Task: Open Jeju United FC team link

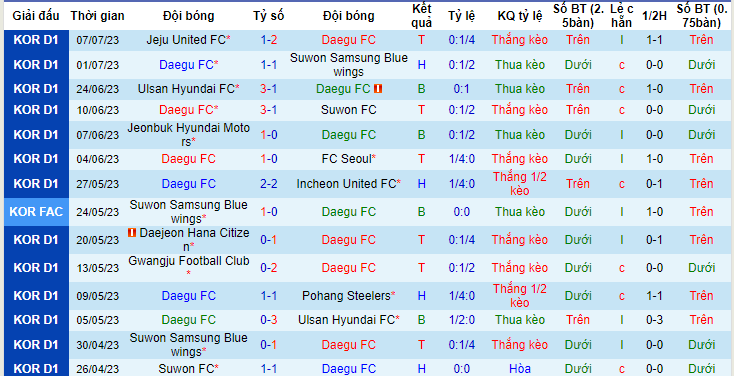Action: click(x=188, y=40)
